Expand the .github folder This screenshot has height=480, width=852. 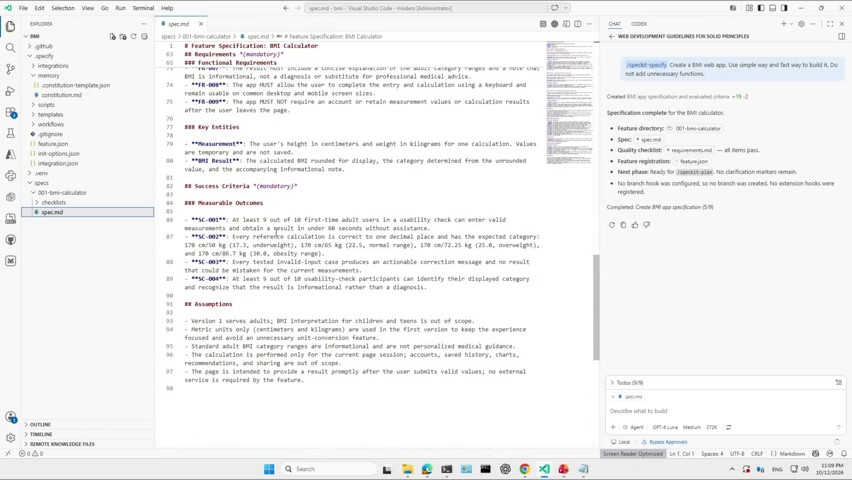[x=43, y=46]
